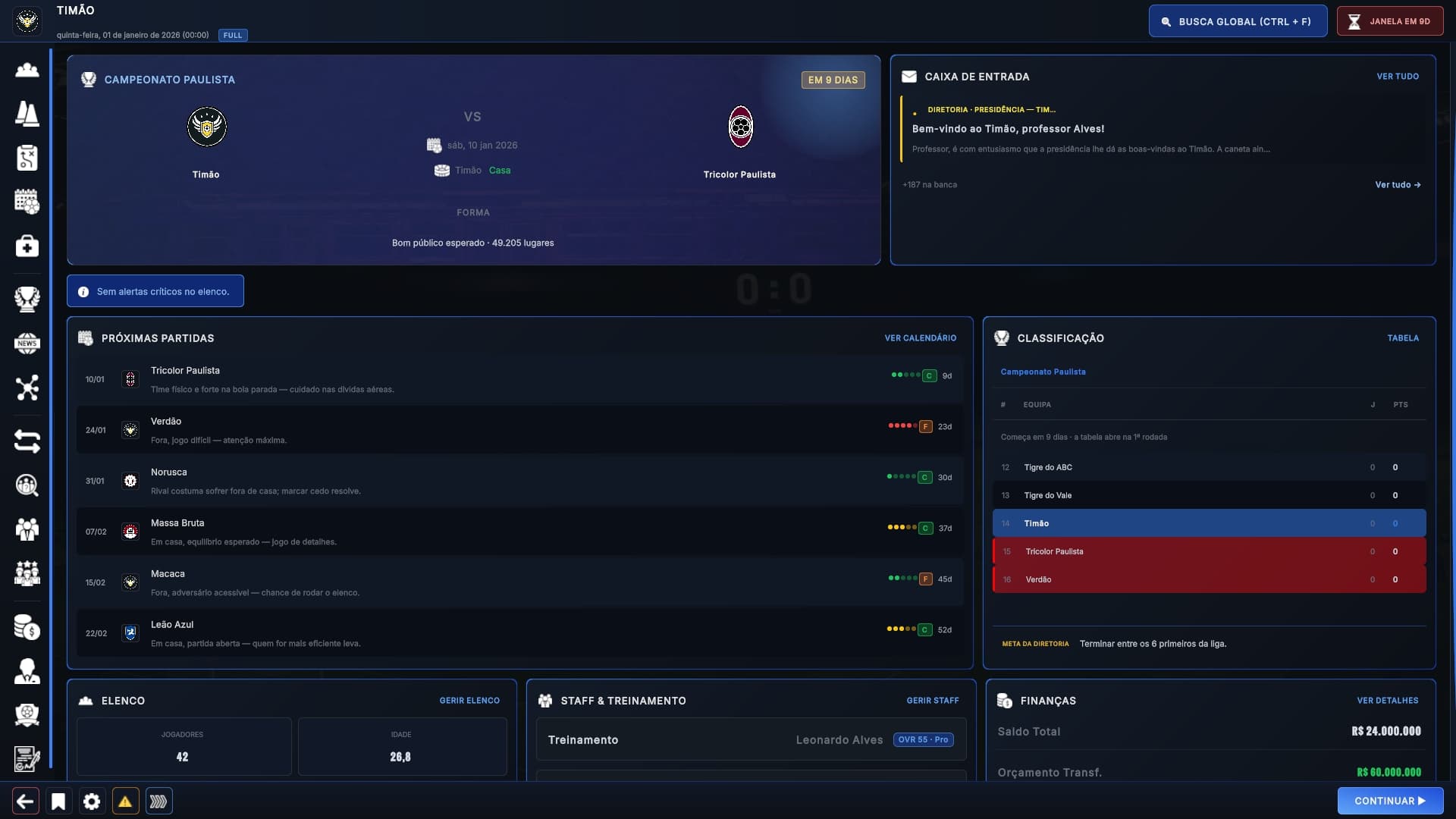Open the medical kit sidebar icon
1456x819 pixels.
pos(27,246)
